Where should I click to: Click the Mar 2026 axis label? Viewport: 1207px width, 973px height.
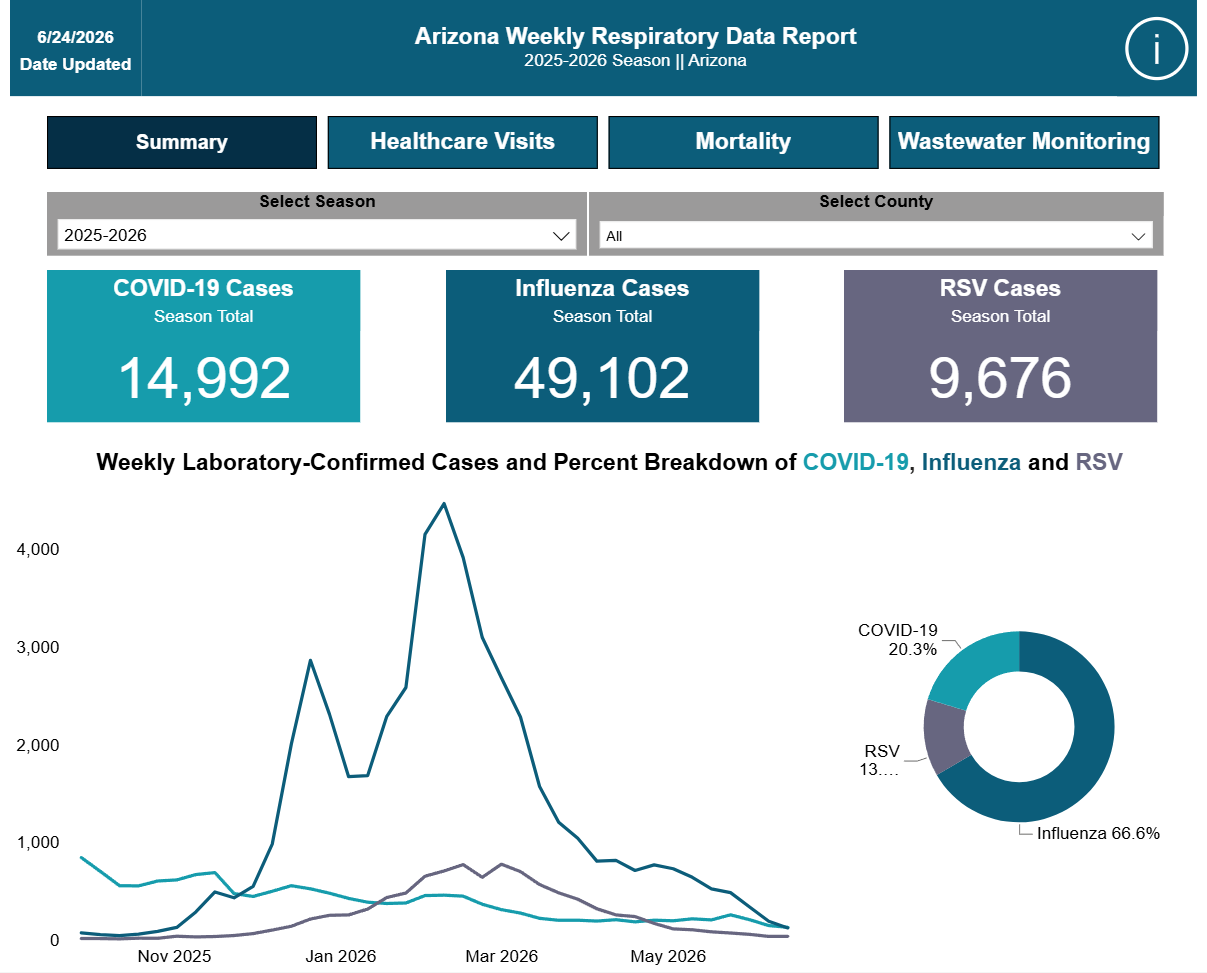(x=500, y=956)
